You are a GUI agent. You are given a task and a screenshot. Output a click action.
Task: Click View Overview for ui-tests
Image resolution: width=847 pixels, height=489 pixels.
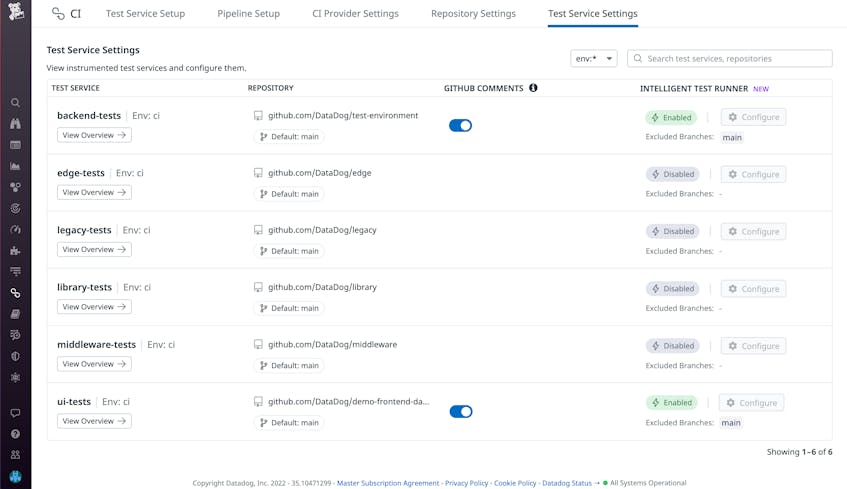[94, 421]
